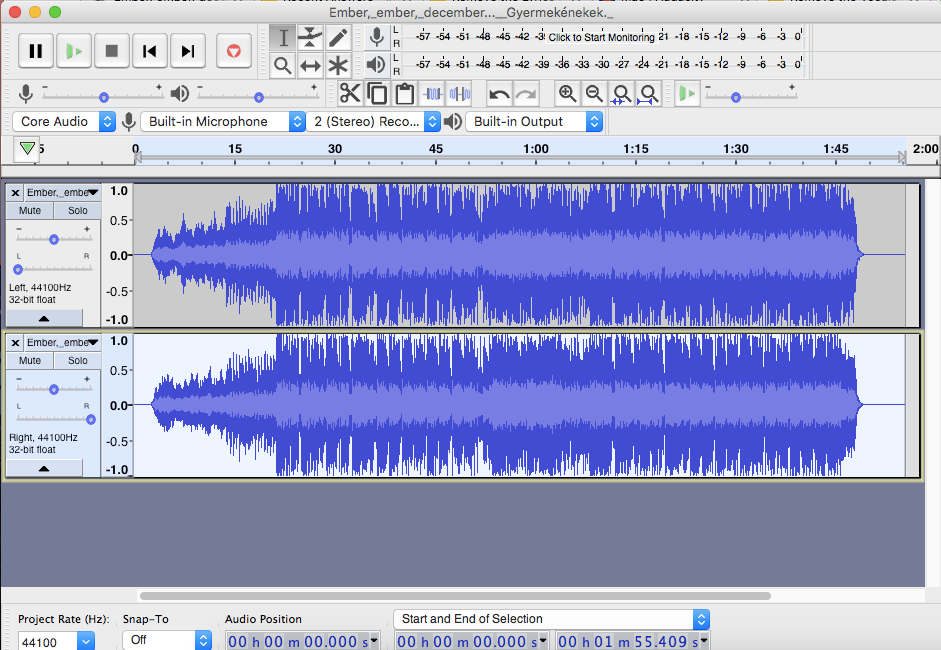Mute the left channel track
941x650 pixels.
[x=28, y=210]
